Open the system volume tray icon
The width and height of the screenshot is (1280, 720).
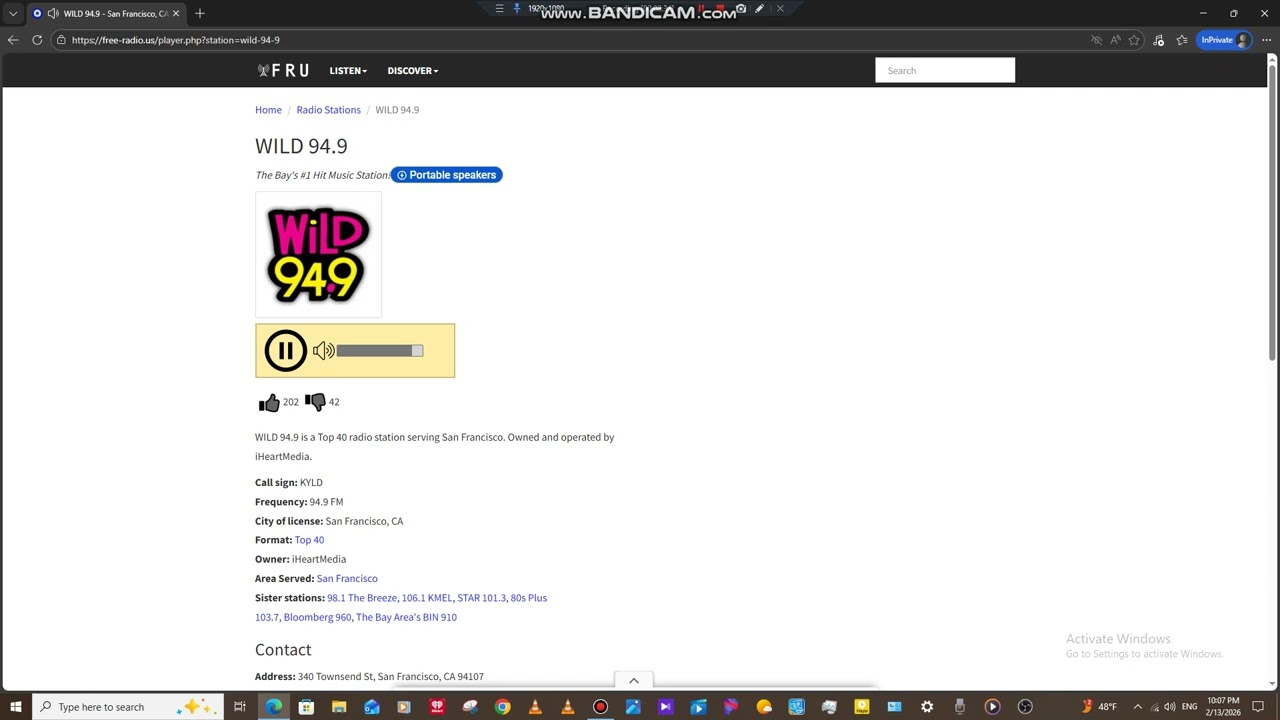(x=1170, y=707)
